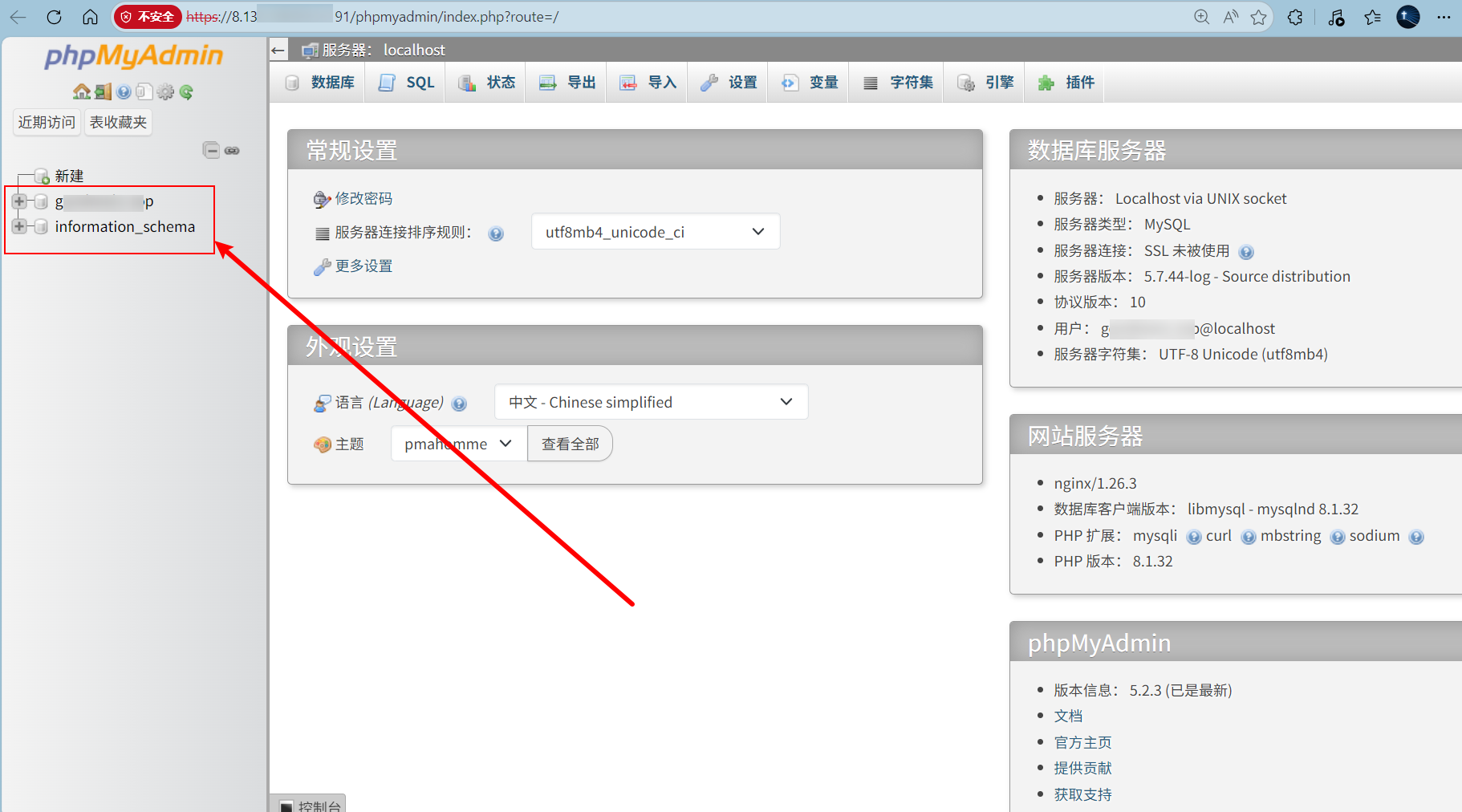Click the log out door icon
This screenshot has width=1462, height=812.
pos(103,91)
